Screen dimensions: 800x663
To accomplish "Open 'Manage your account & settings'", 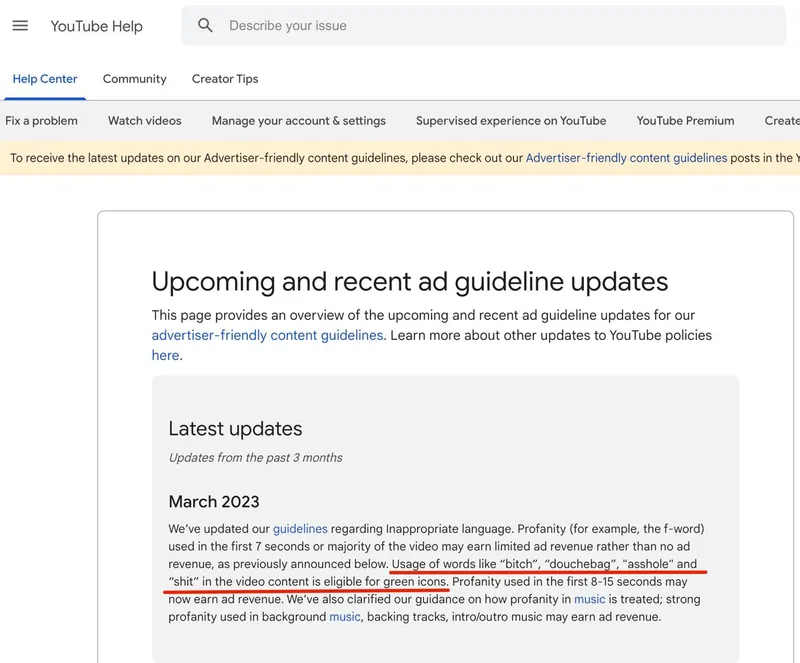I will [298, 121].
